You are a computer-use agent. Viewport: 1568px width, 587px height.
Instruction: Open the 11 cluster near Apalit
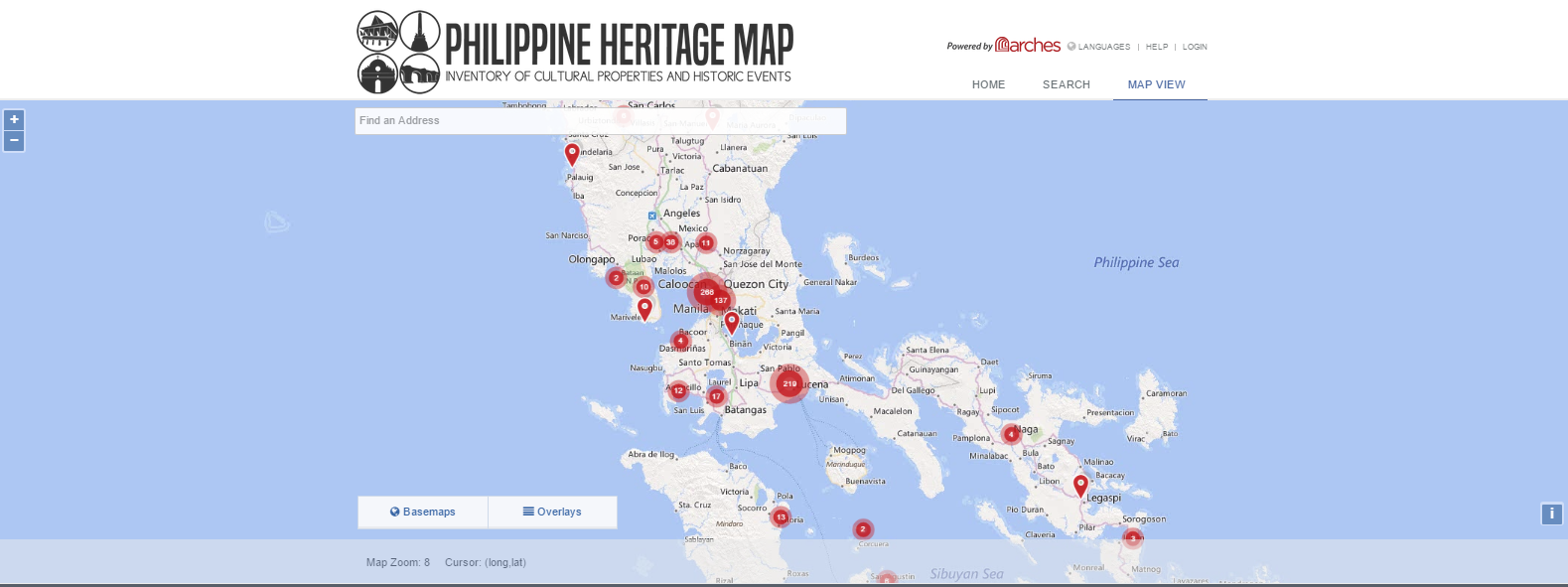pyautogui.click(x=706, y=242)
